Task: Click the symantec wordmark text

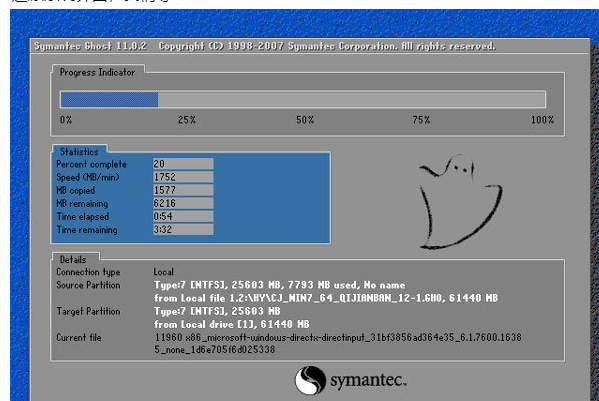Action: pos(368,381)
